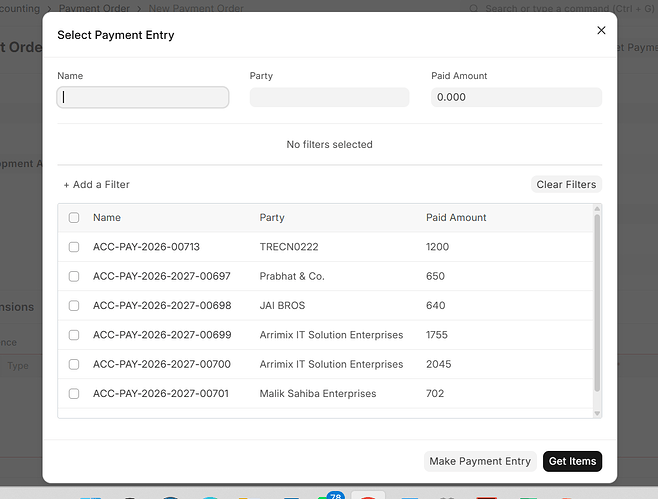Click the list scrollbar up arrow
658x499 pixels.
pos(598,209)
